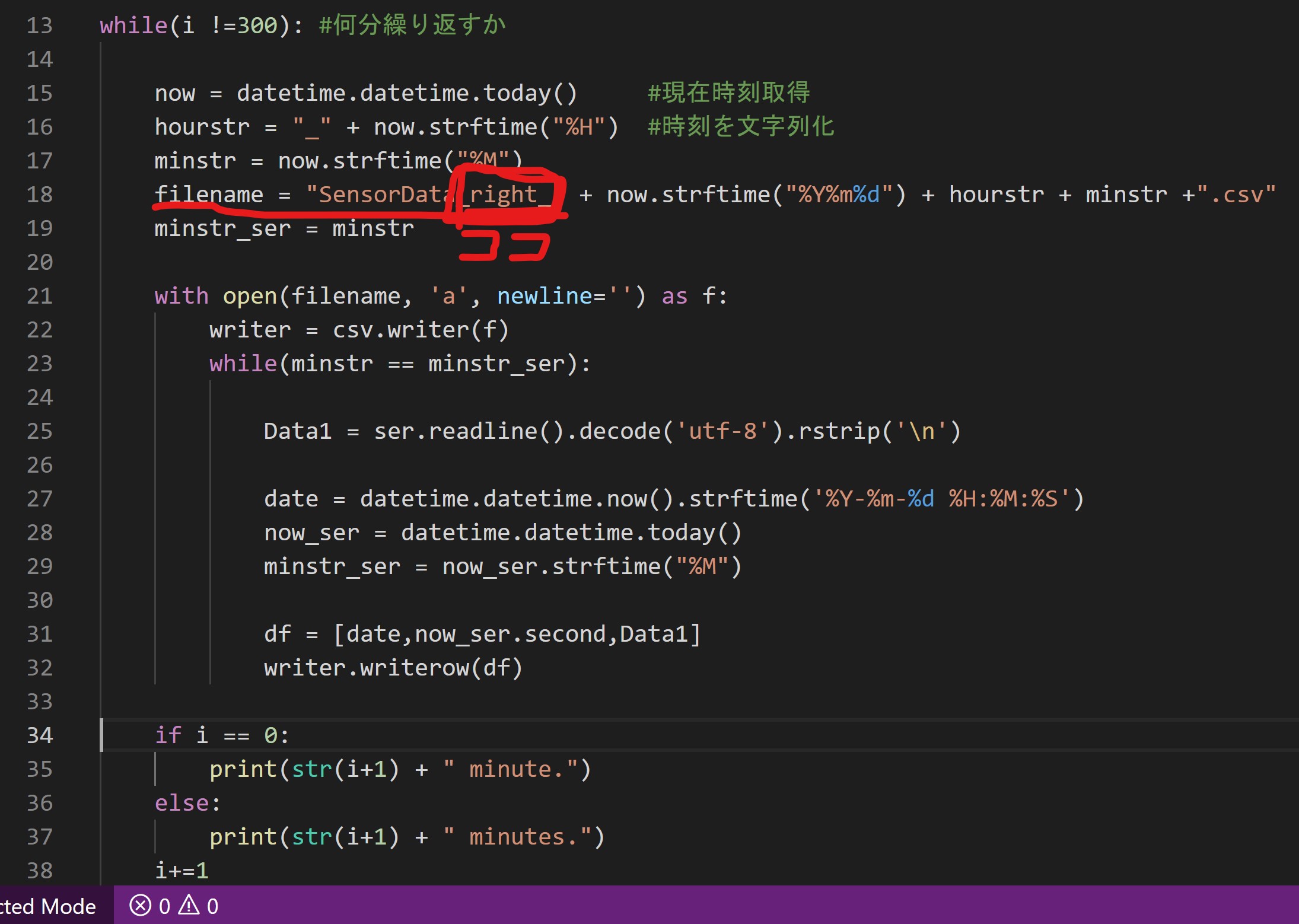This screenshot has height=924, width=1299.
Task: Click the ".csv" string at line end
Action: tap(1236, 195)
